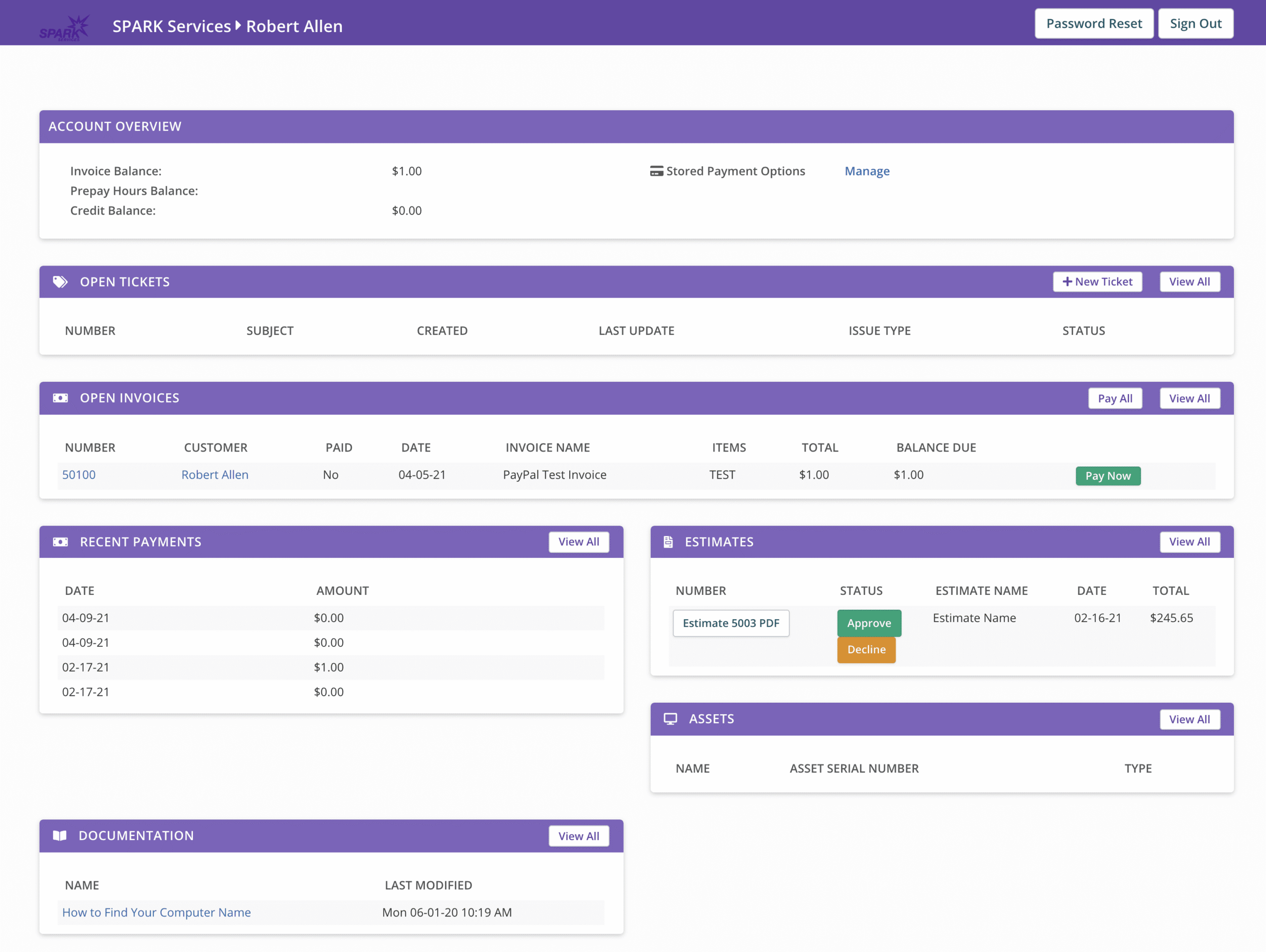1266x952 pixels.
Task: Click the Recent Payments money icon
Action: (60, 542)
